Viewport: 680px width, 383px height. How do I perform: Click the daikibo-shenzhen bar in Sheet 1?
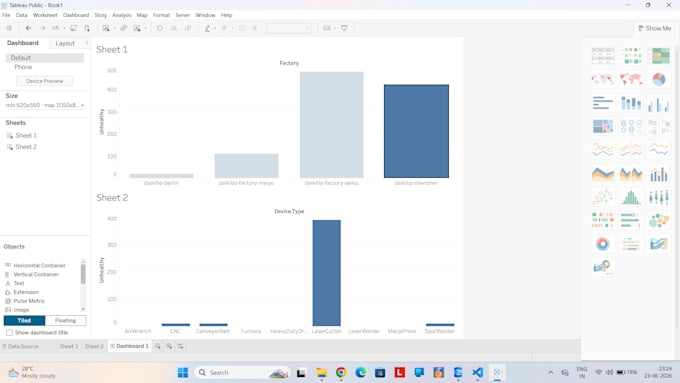tap(416, 131)
